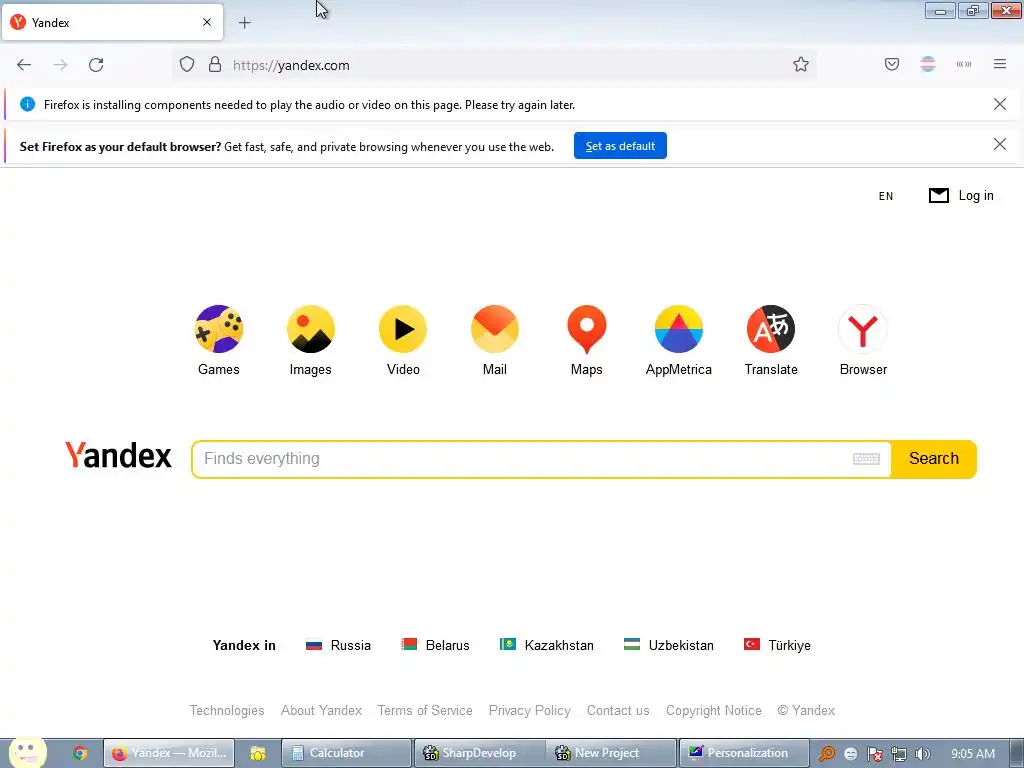This screenshot has height=768, width=1024.
Task: Open the Firefox application hamburger menu
Action: tap(1000, 64)
